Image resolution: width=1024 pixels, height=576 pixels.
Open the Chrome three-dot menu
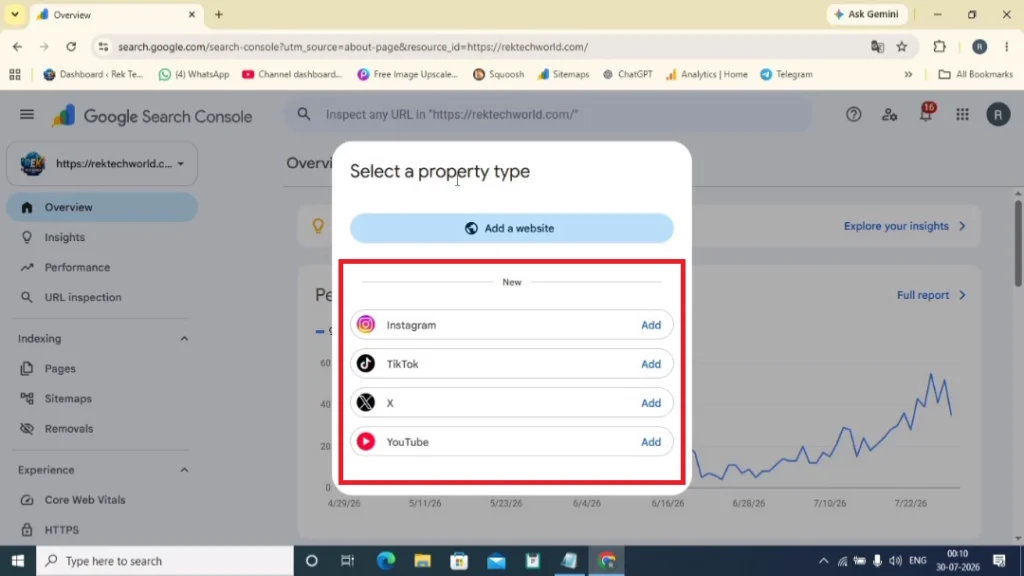tap(1006, 47)
